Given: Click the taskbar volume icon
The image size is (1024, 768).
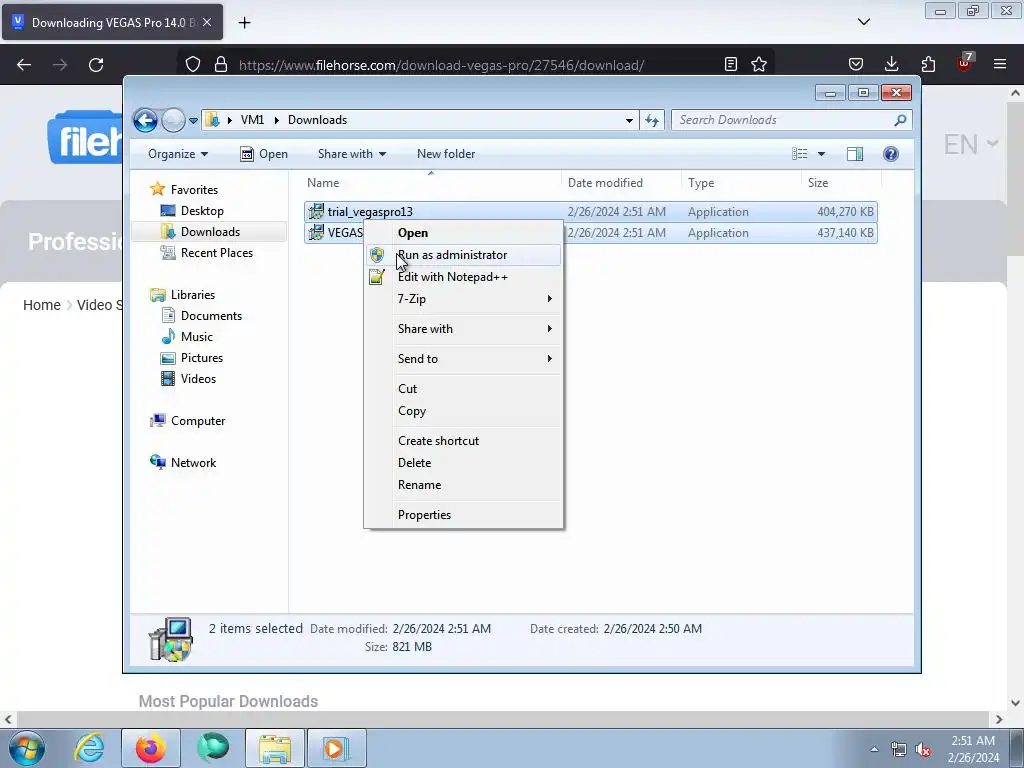Looking at the screenshot, I should 923,749.
